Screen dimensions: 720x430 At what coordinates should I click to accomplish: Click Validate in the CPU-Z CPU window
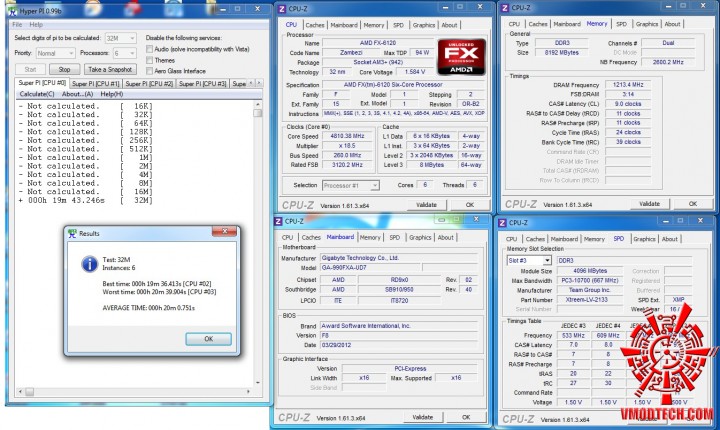pyautogui.click(x=426, y=205)
